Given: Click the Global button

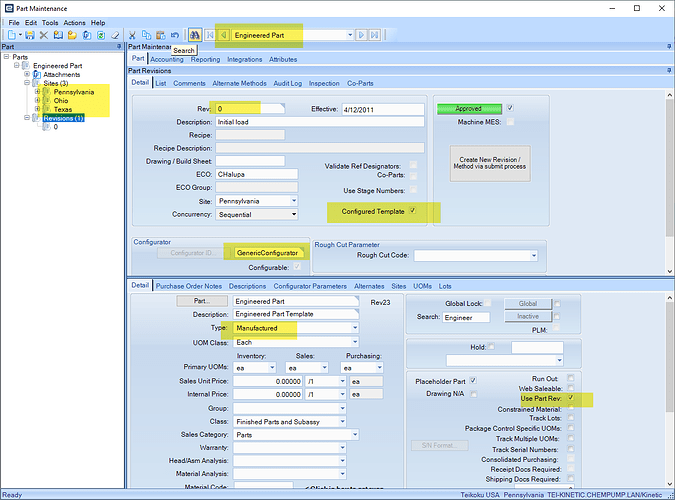Looking at the screenshot, I should 528,304.
